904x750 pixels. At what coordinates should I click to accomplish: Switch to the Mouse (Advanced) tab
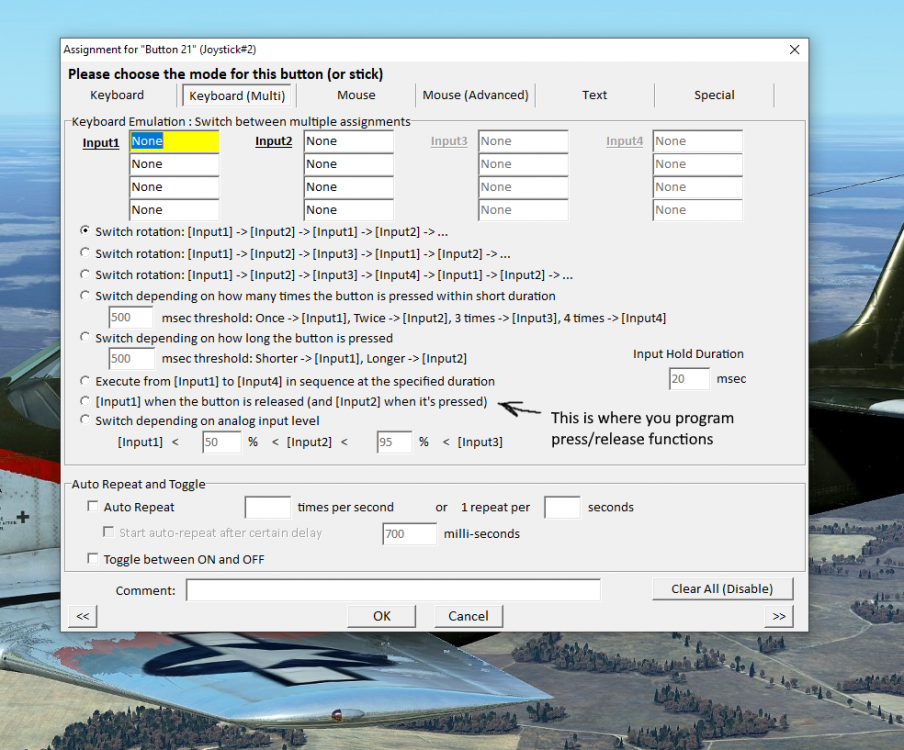point(476,95)
